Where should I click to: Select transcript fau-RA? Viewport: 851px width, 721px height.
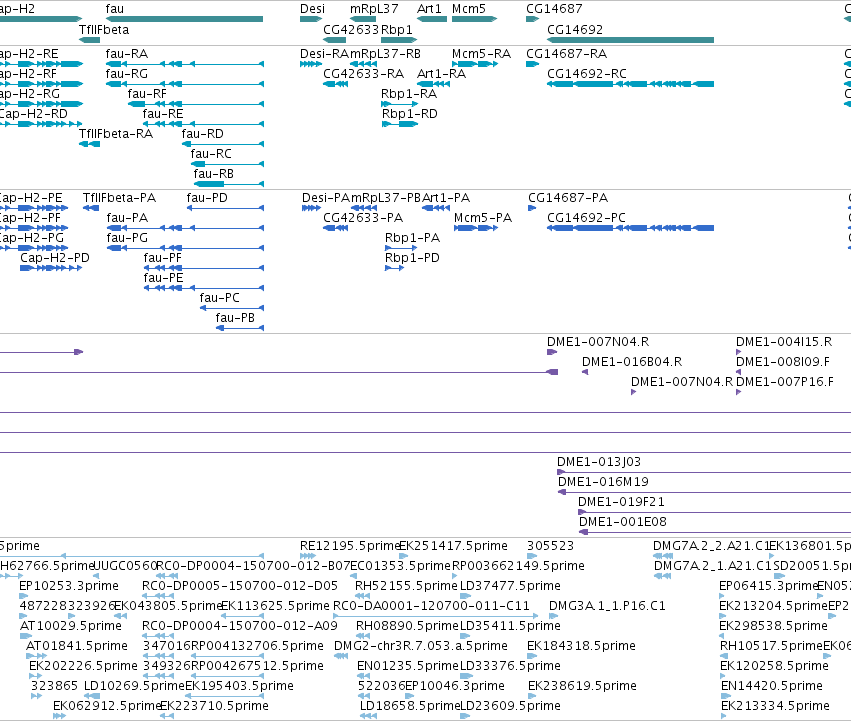[126, 54]
